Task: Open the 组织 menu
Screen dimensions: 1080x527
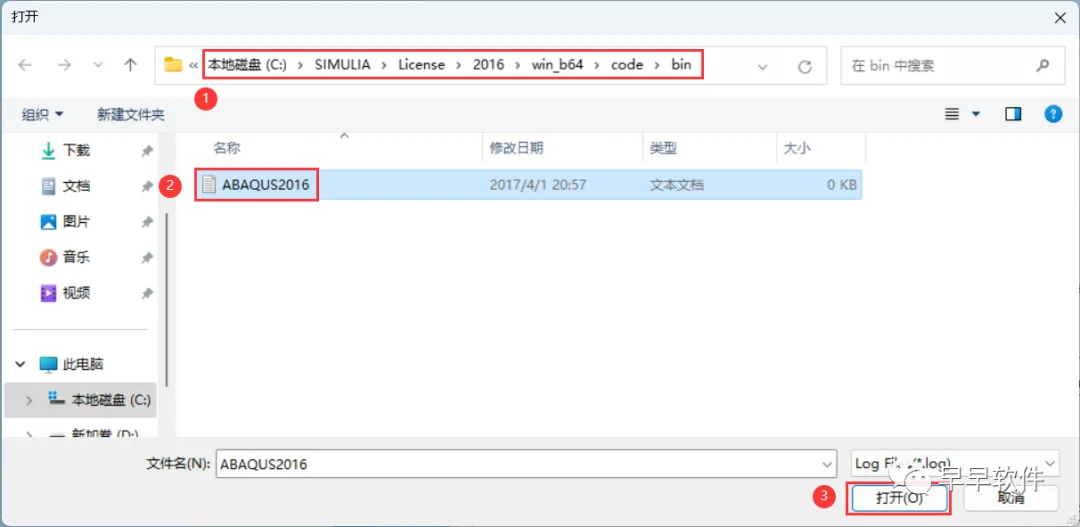Action: coord(42,114)
